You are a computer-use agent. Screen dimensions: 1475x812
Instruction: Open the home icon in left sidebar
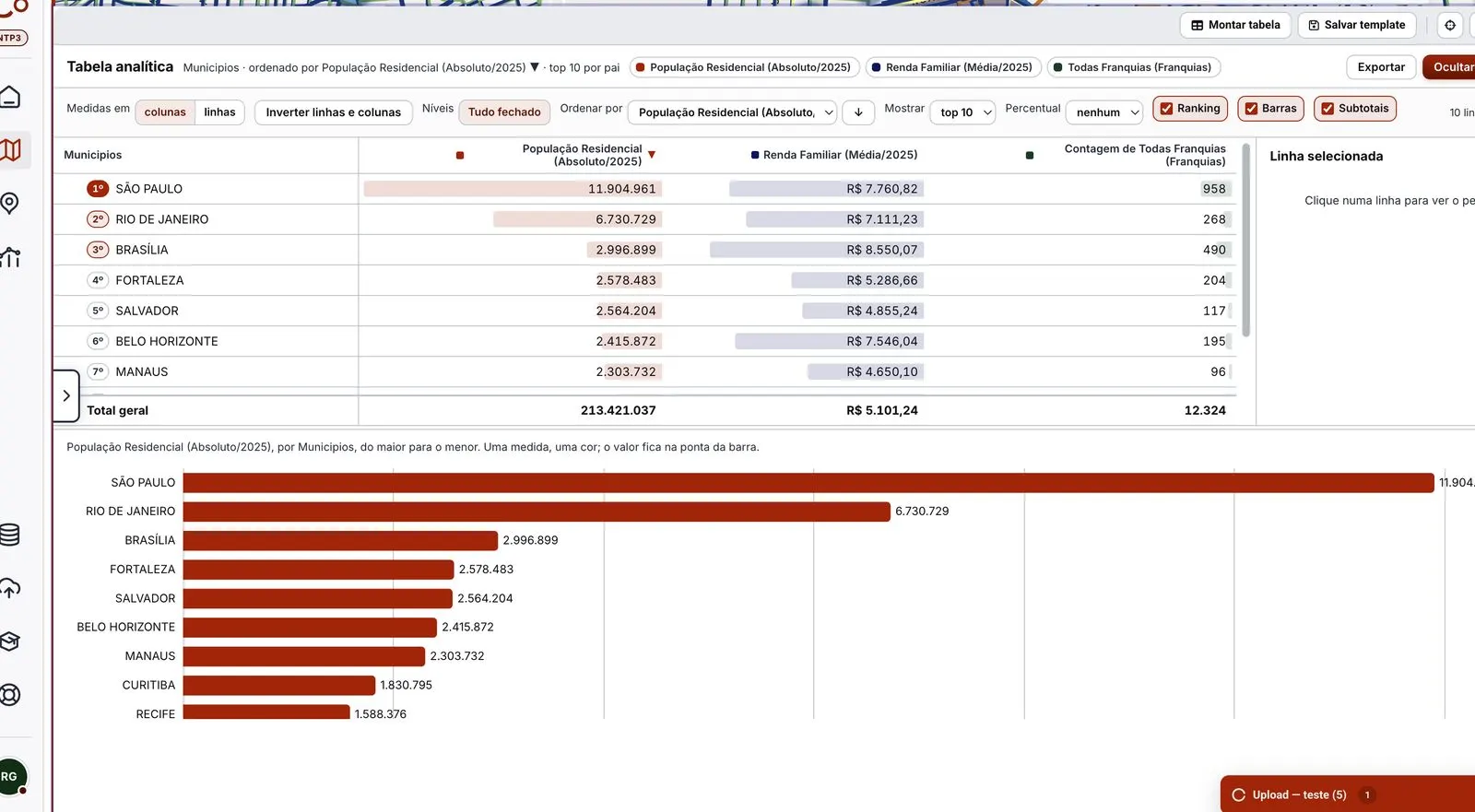pyautogui.click(x=9, y=97)
